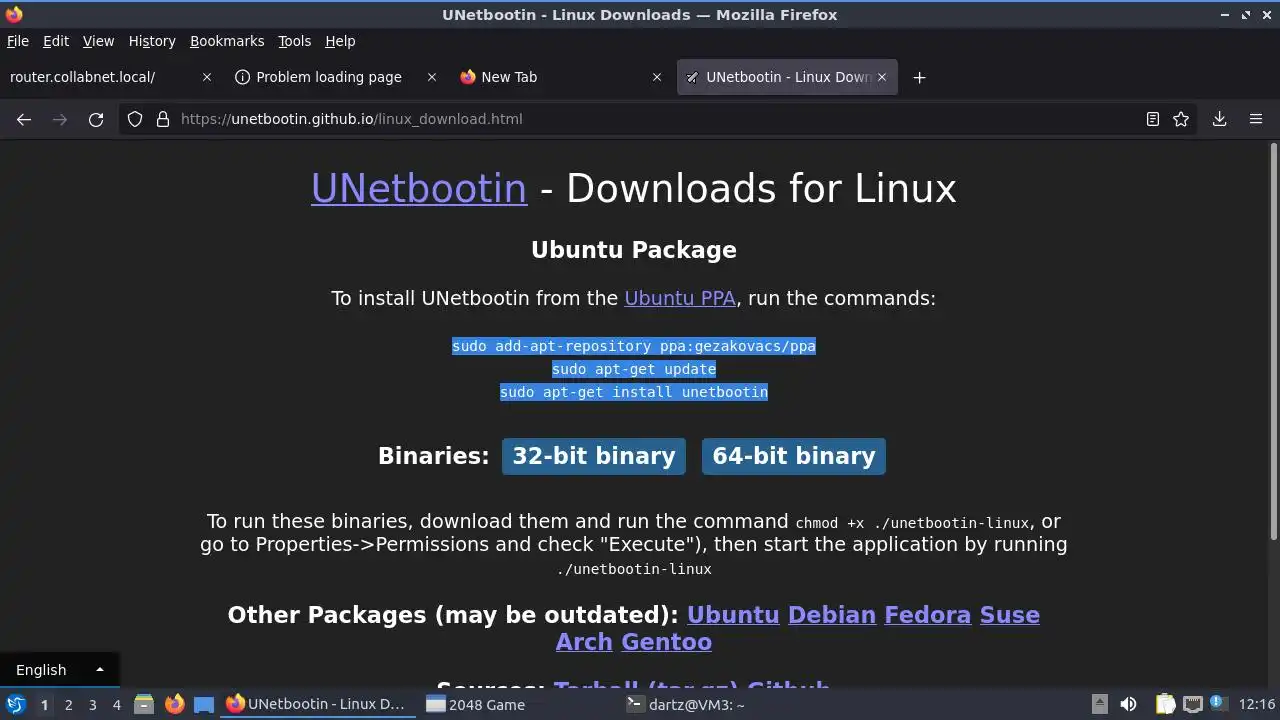
Task: Select UNetbootin Firefox window in taskbar
Action: [319, 704]
